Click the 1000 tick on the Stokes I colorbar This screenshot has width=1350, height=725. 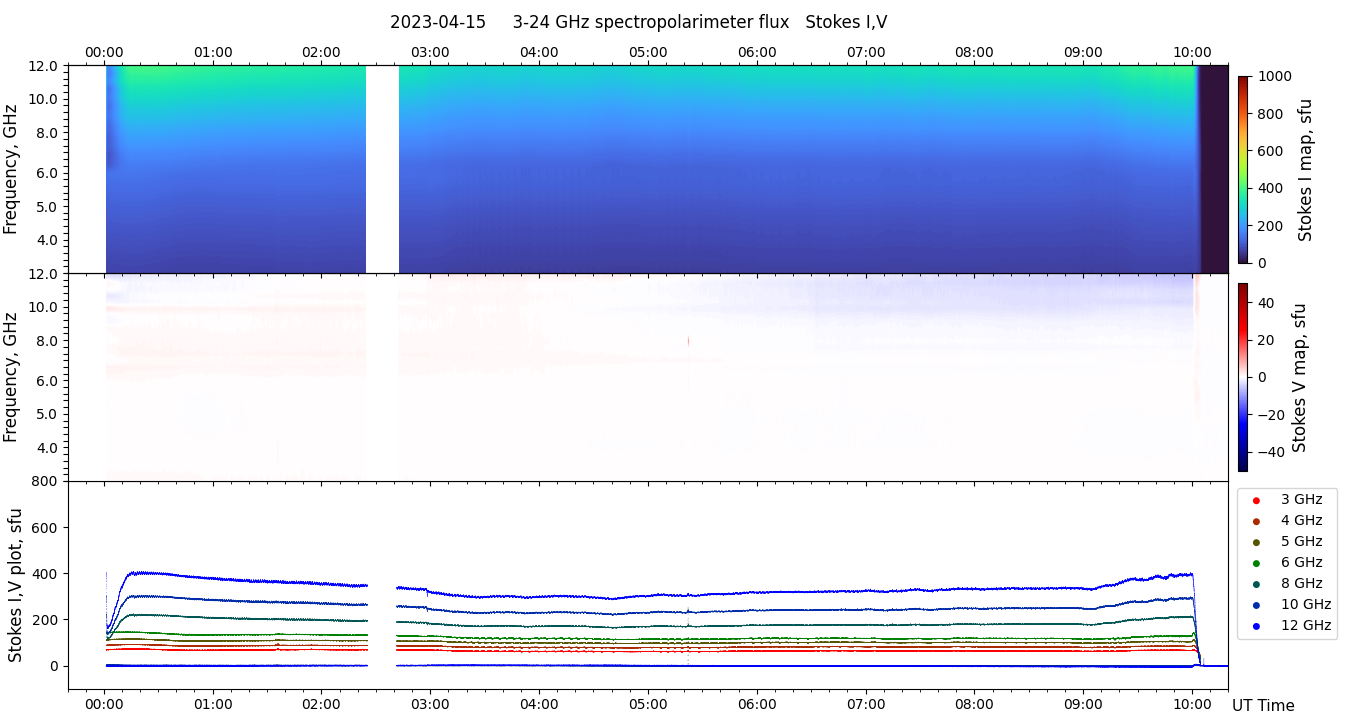click(1275, 76)
